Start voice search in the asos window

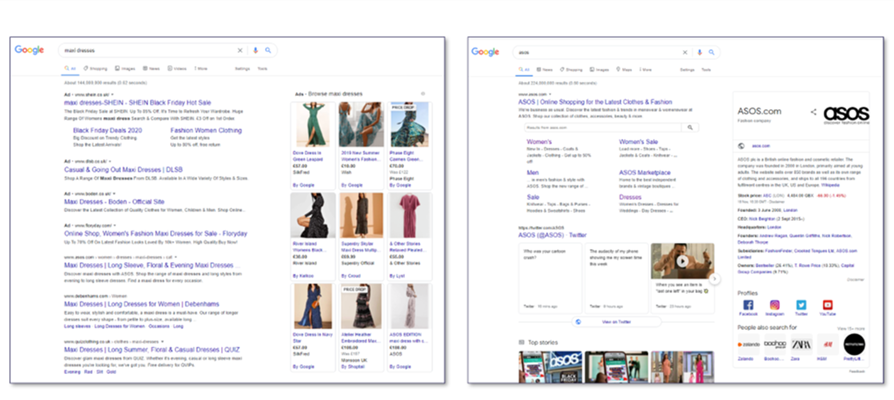coord(700,52)
